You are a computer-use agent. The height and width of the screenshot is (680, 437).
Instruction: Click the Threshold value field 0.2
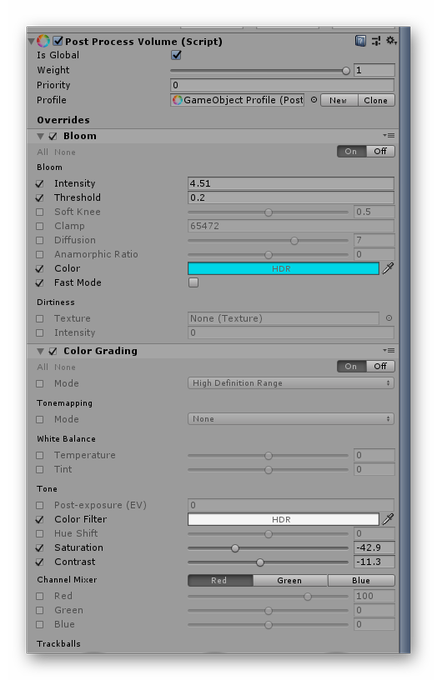(x=291, y=198)
